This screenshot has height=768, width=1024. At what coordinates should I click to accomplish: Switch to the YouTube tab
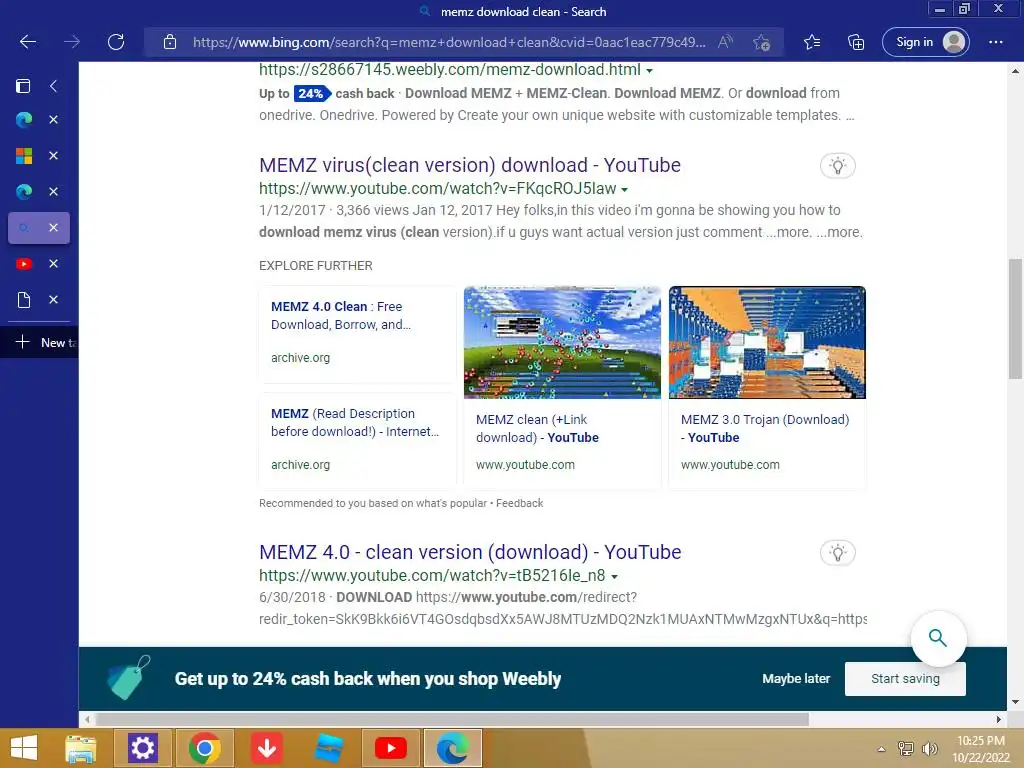tap(24, 263)
